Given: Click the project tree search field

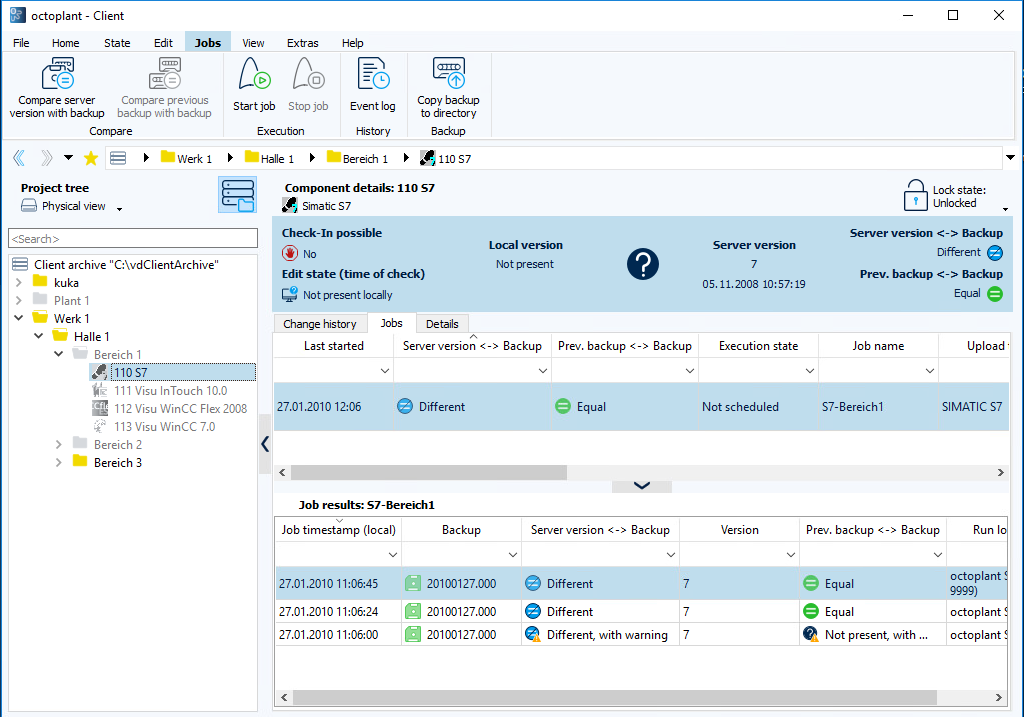Looking at the screenshot, I should click(x=132, y=239).
